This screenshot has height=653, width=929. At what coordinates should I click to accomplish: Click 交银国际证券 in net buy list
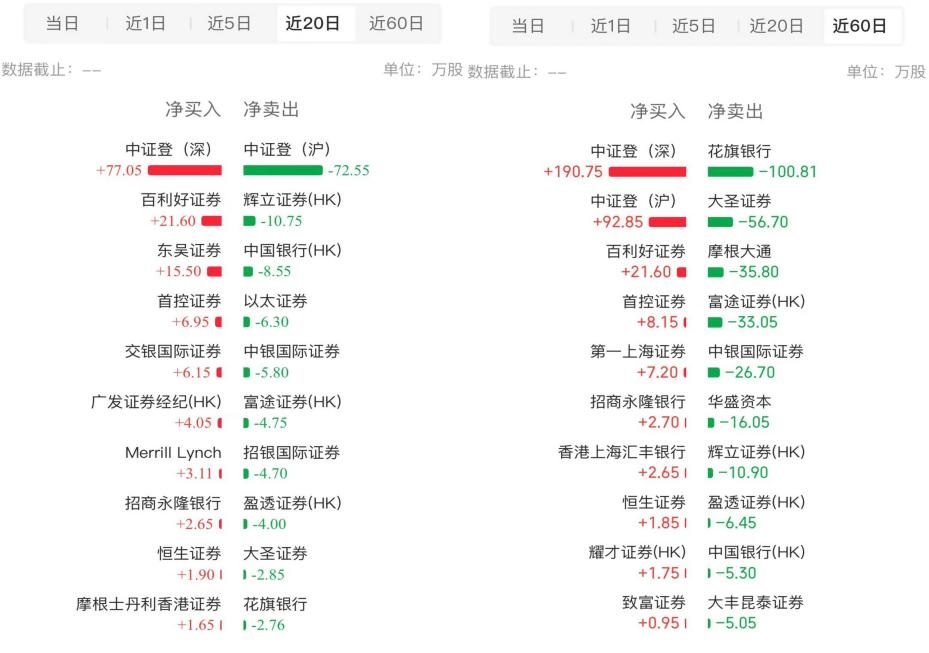[x=173, y=351]
